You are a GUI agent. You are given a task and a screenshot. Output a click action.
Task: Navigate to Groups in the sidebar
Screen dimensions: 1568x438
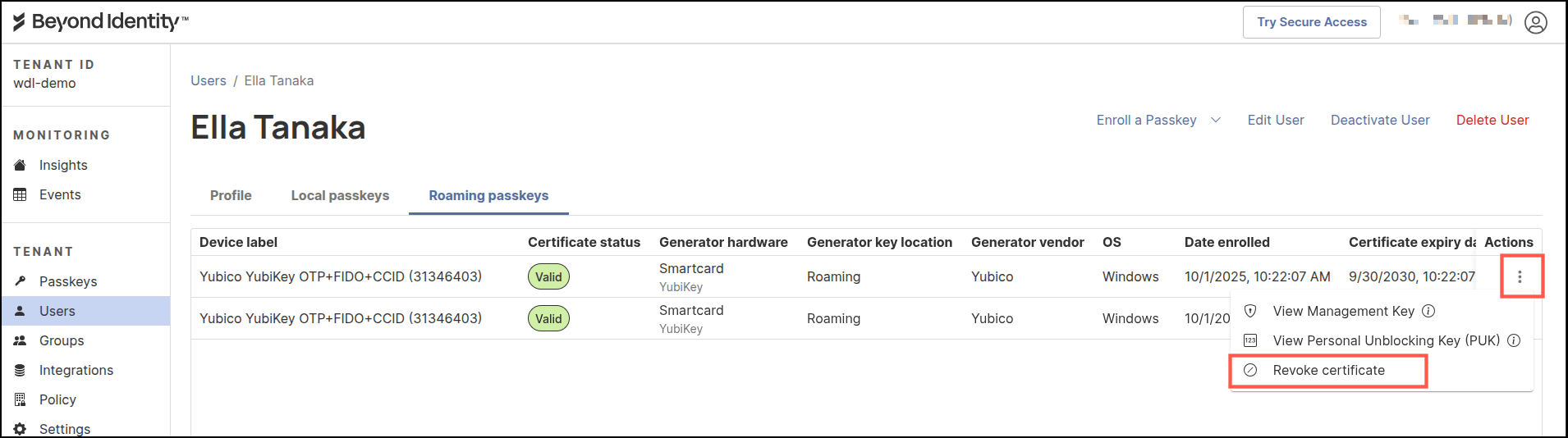[x=62, y=340]
